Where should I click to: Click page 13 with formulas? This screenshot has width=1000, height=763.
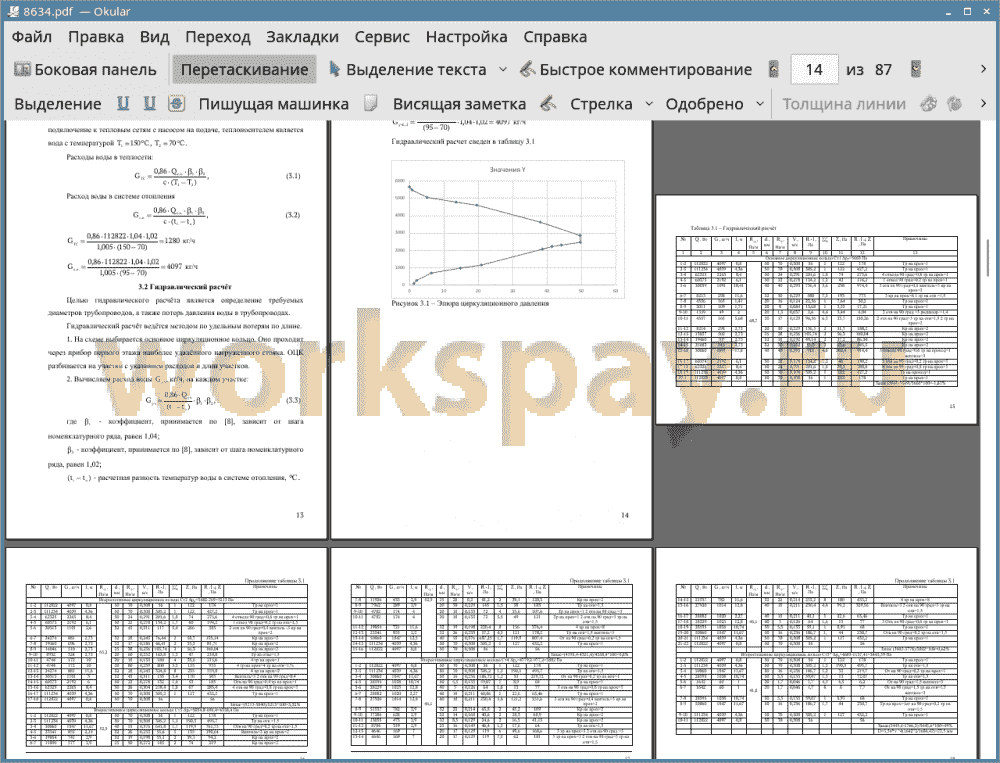pyautogui.click(x=166, y=330)
